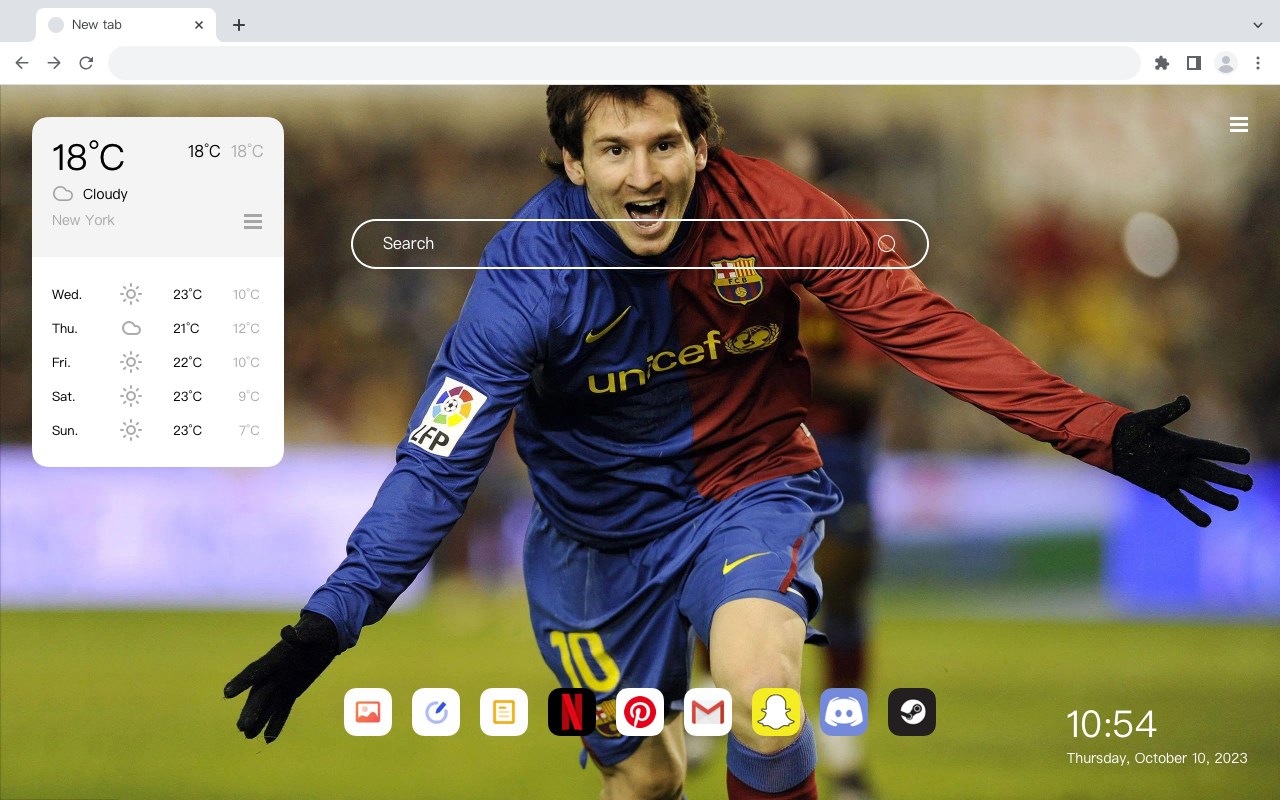Click the 10:54 clock display
Screen dimensions: 1280x800
tap(1111, 724)
